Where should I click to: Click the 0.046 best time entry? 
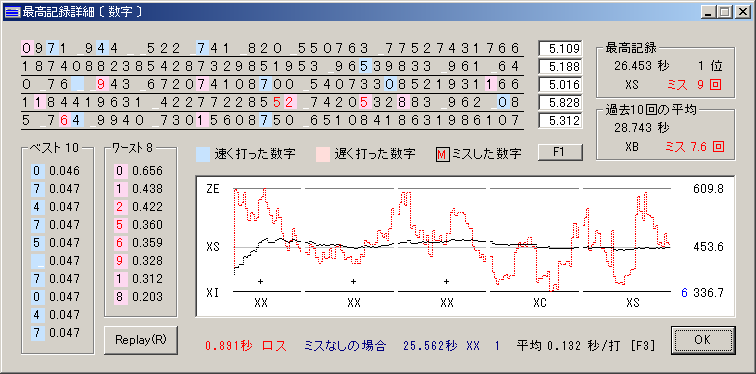[x=66, y=171]
